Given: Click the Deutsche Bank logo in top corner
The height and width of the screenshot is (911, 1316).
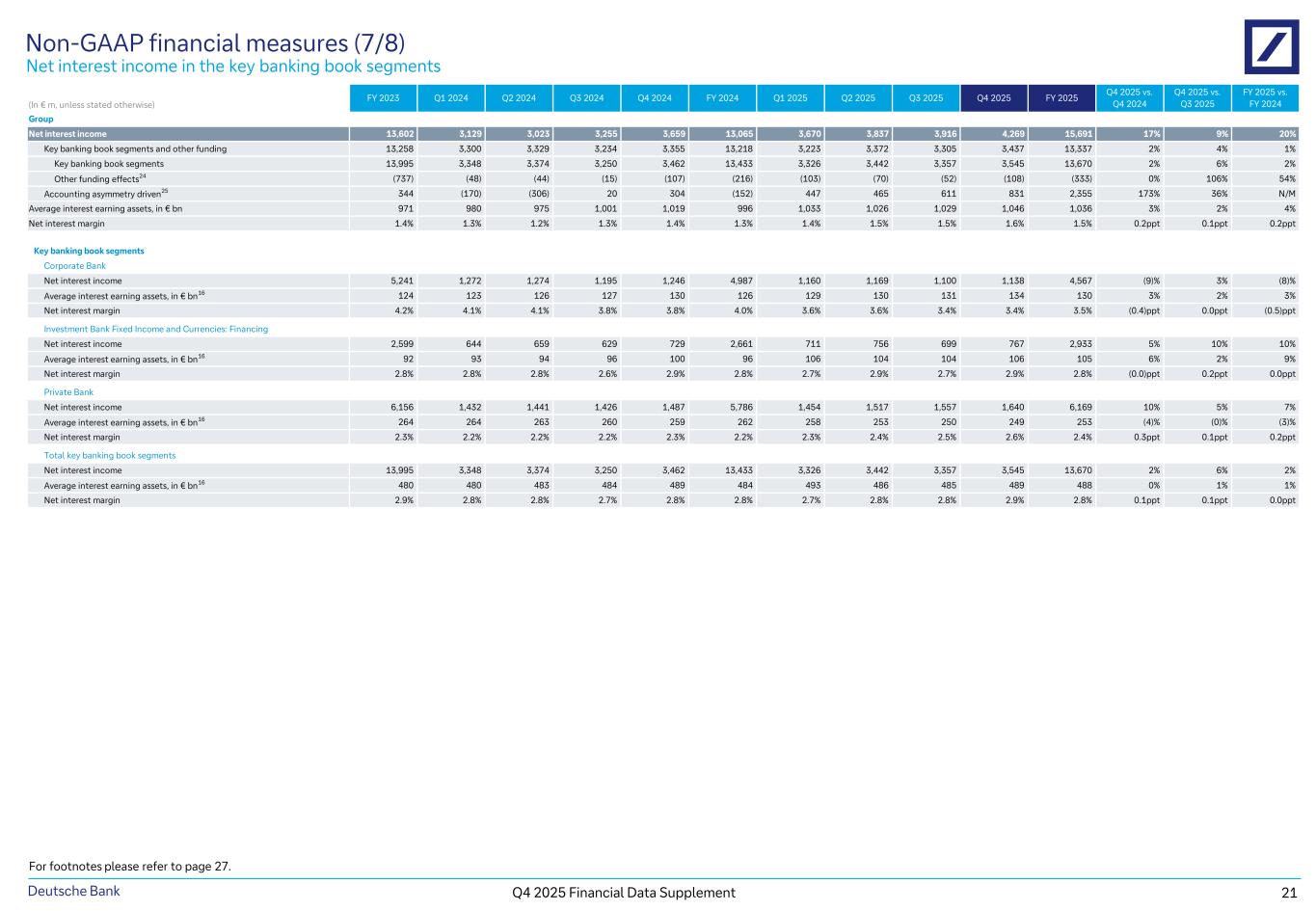Looking at the screenshot, I should pos(1271,47).
